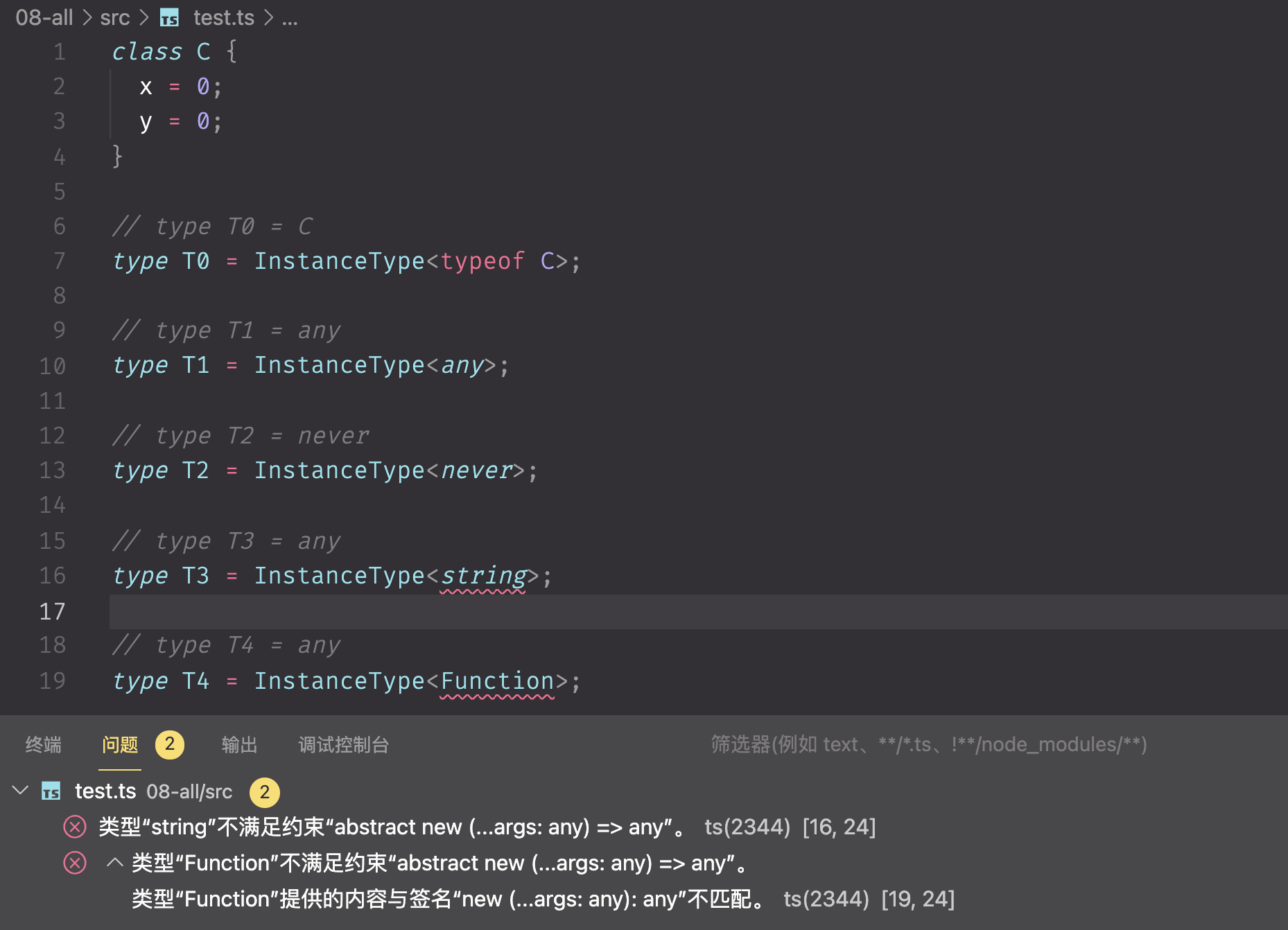1288x930 pixels.
Task: Open the Function constraint error message
Action: tap(441, 863)
